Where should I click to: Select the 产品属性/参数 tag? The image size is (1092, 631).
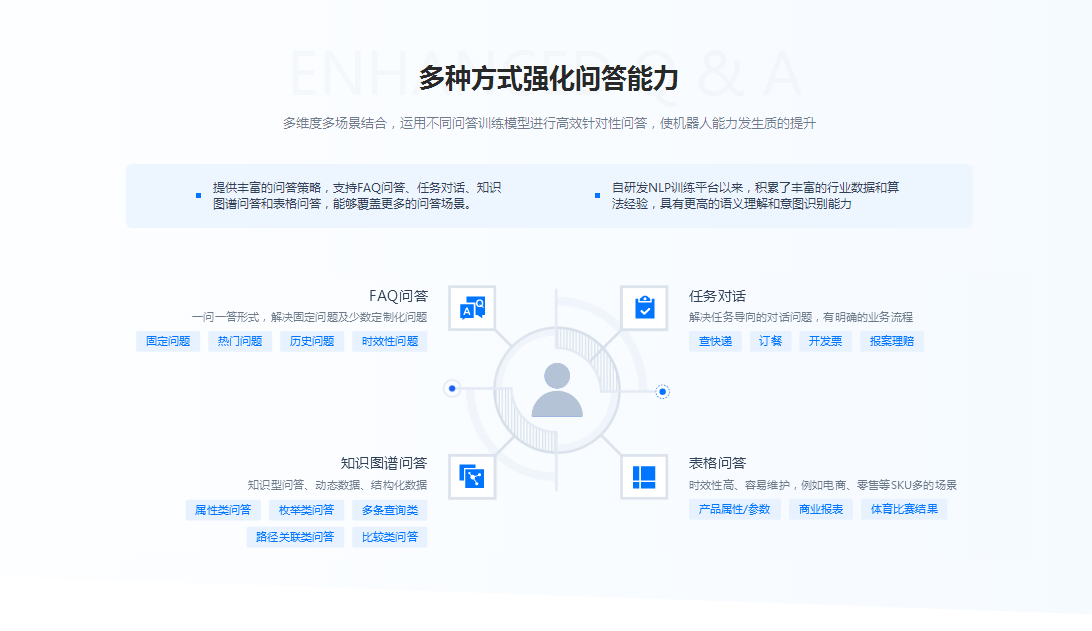pos(735,509)
